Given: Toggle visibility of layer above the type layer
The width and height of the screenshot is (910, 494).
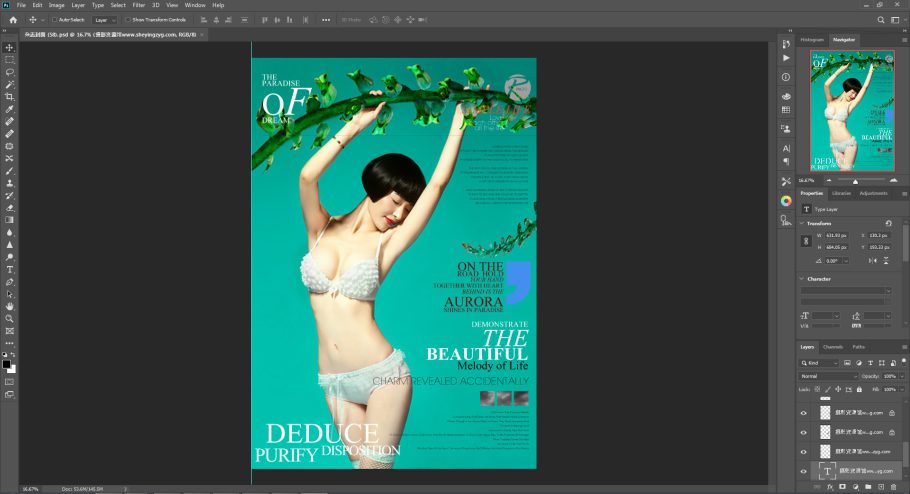Looking at the screenshot, I should coord(804,452).
